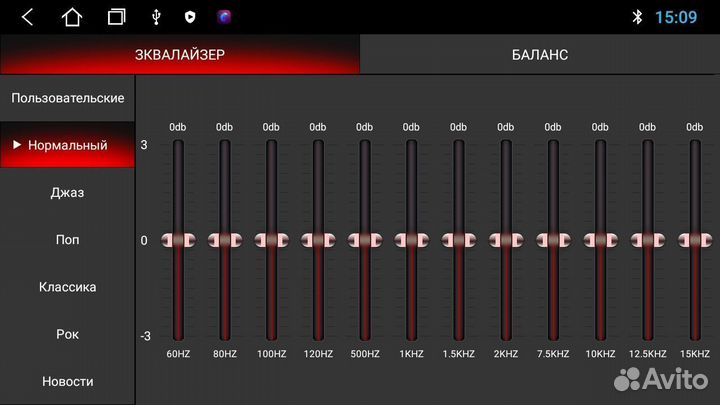Viewport: 720px width, 405px height.
Task: Select the Новости equalizer preset
Action: [x=67, y=381]
